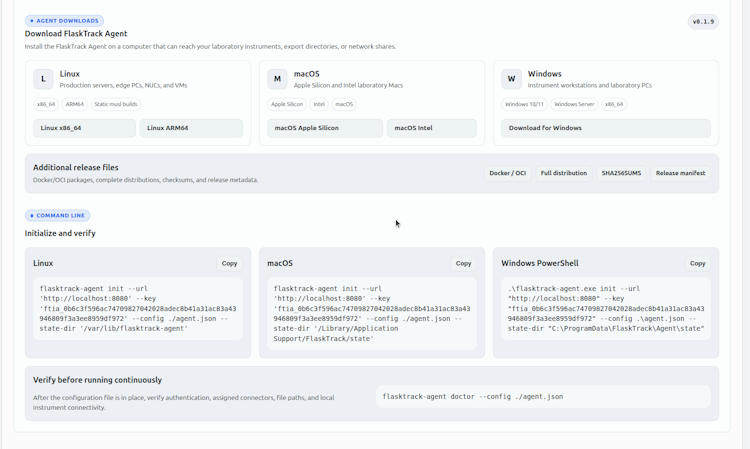Click 'Verify before running continuously' heading
Image resolution: width=750 pixels, height=449 pixels.
click(x=98, y=380)
